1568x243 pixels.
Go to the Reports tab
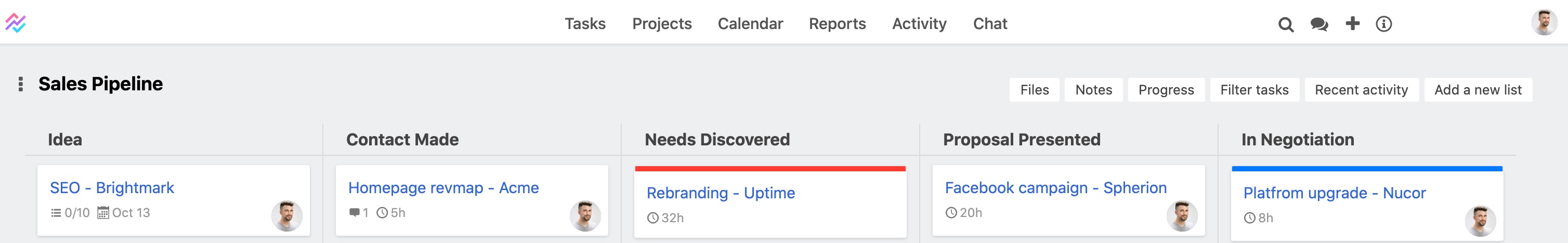pos(837,24)
